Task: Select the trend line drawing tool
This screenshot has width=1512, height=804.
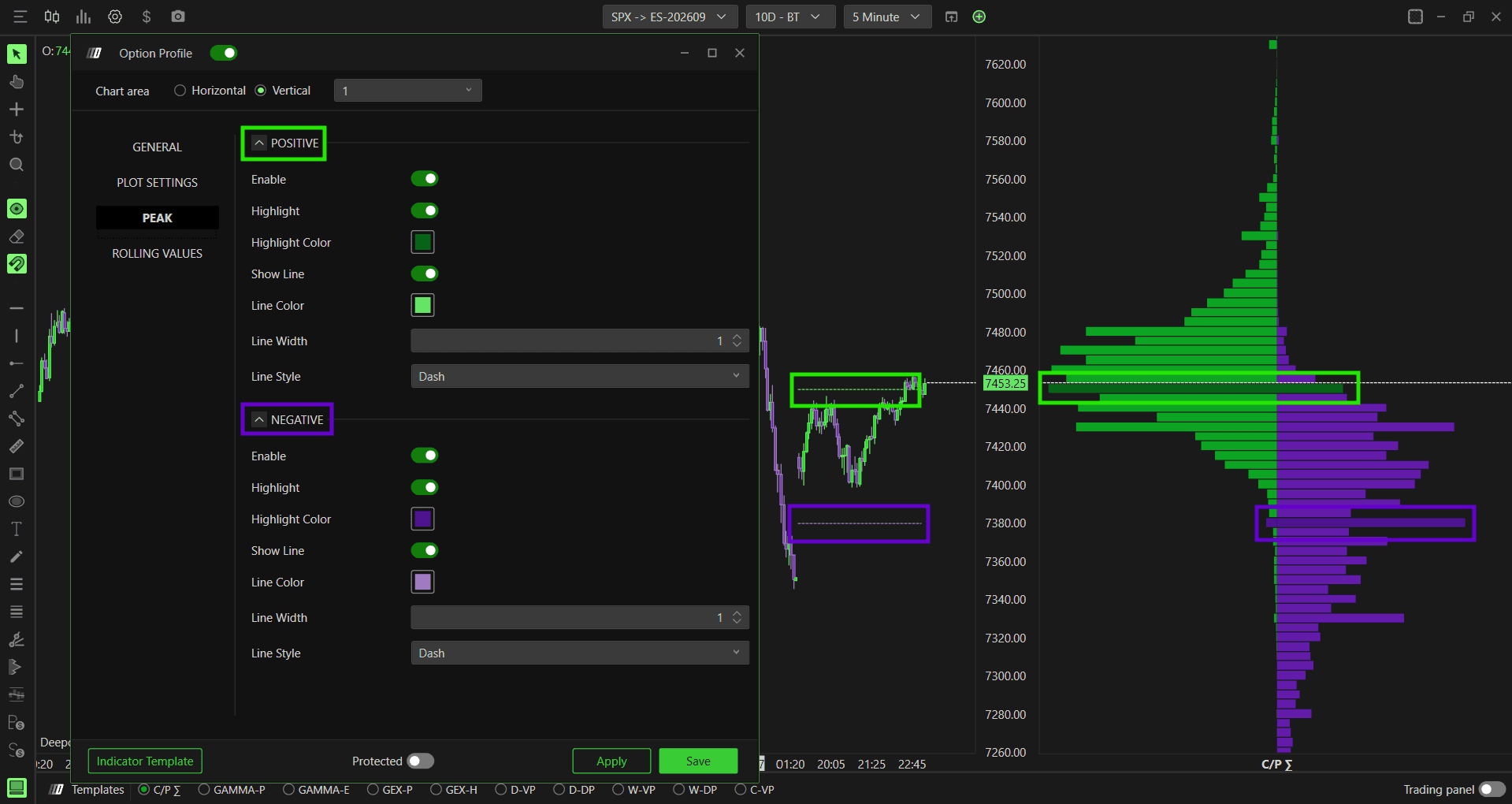Action: point(17,391)
